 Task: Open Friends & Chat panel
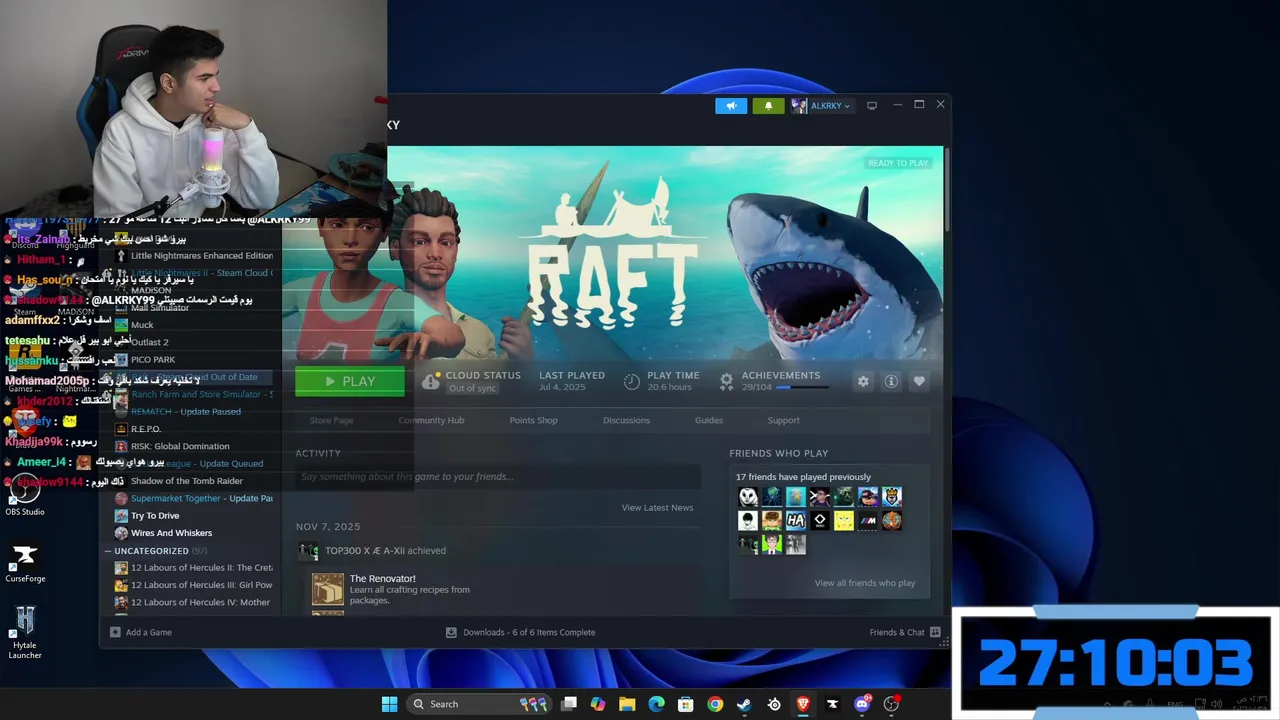pyautogui.click(x=905, y=632)
